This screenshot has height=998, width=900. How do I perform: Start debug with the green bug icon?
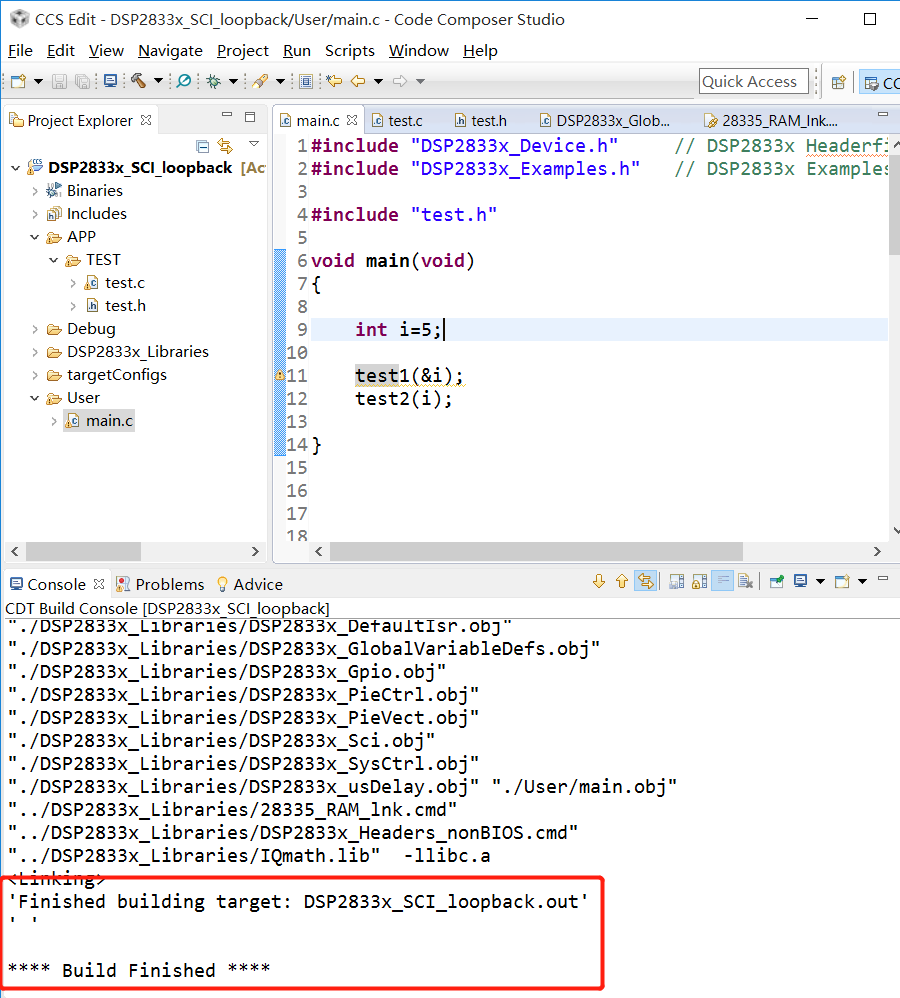(214, 81)
